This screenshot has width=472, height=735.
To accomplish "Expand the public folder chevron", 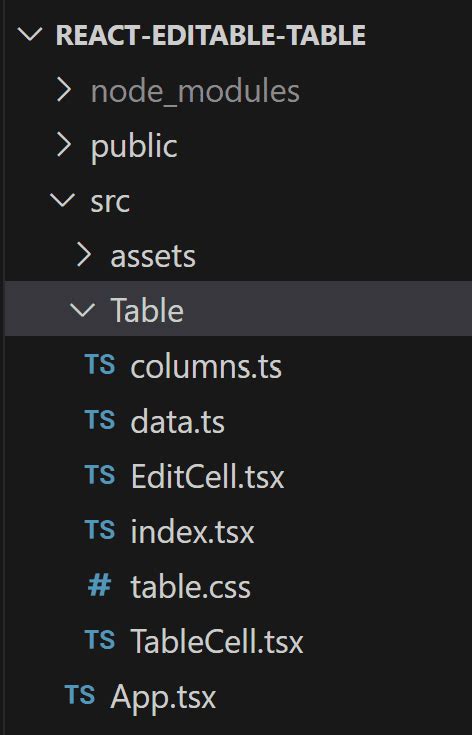I will (x=64, y=145).
